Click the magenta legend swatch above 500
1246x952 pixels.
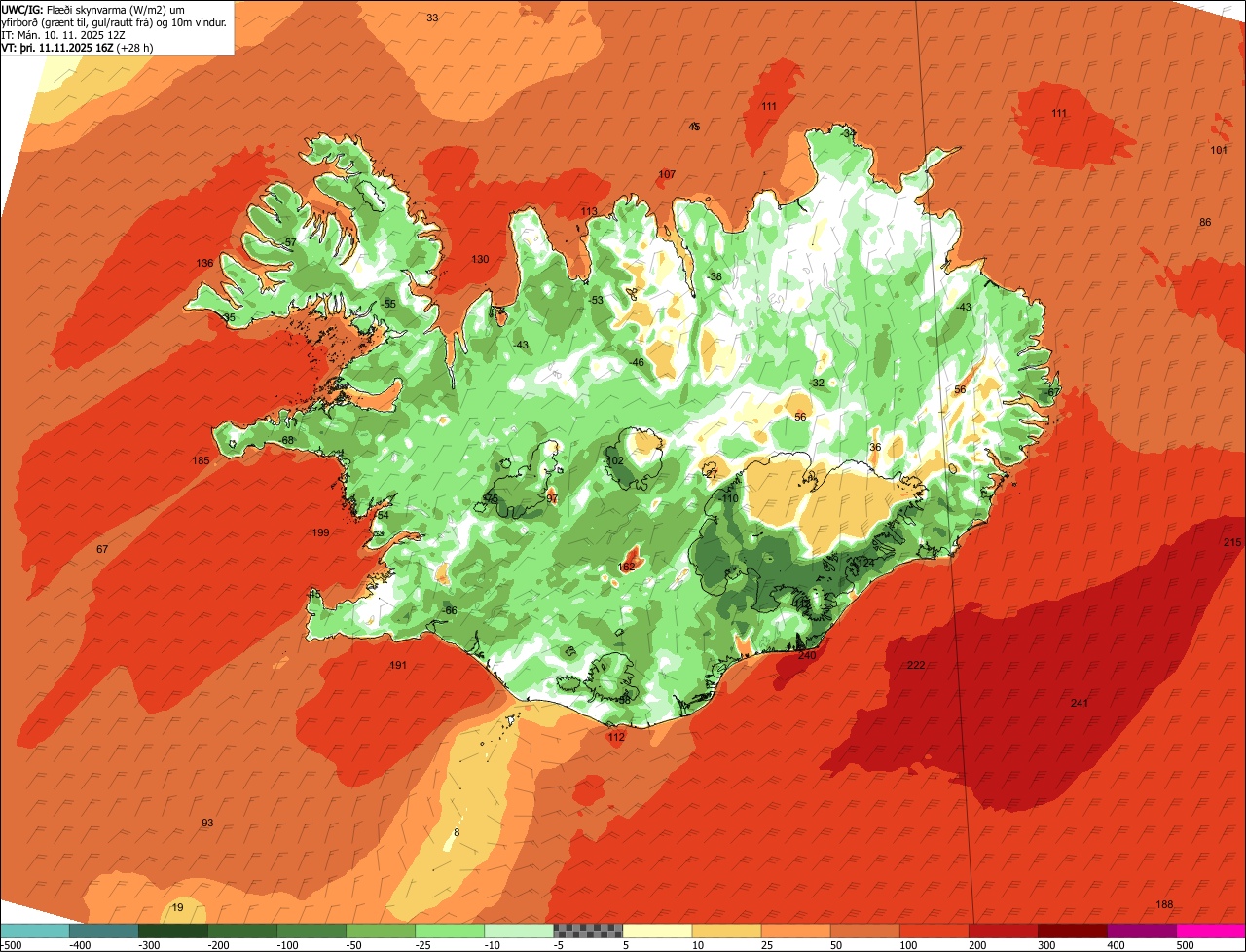(1210, 931)
